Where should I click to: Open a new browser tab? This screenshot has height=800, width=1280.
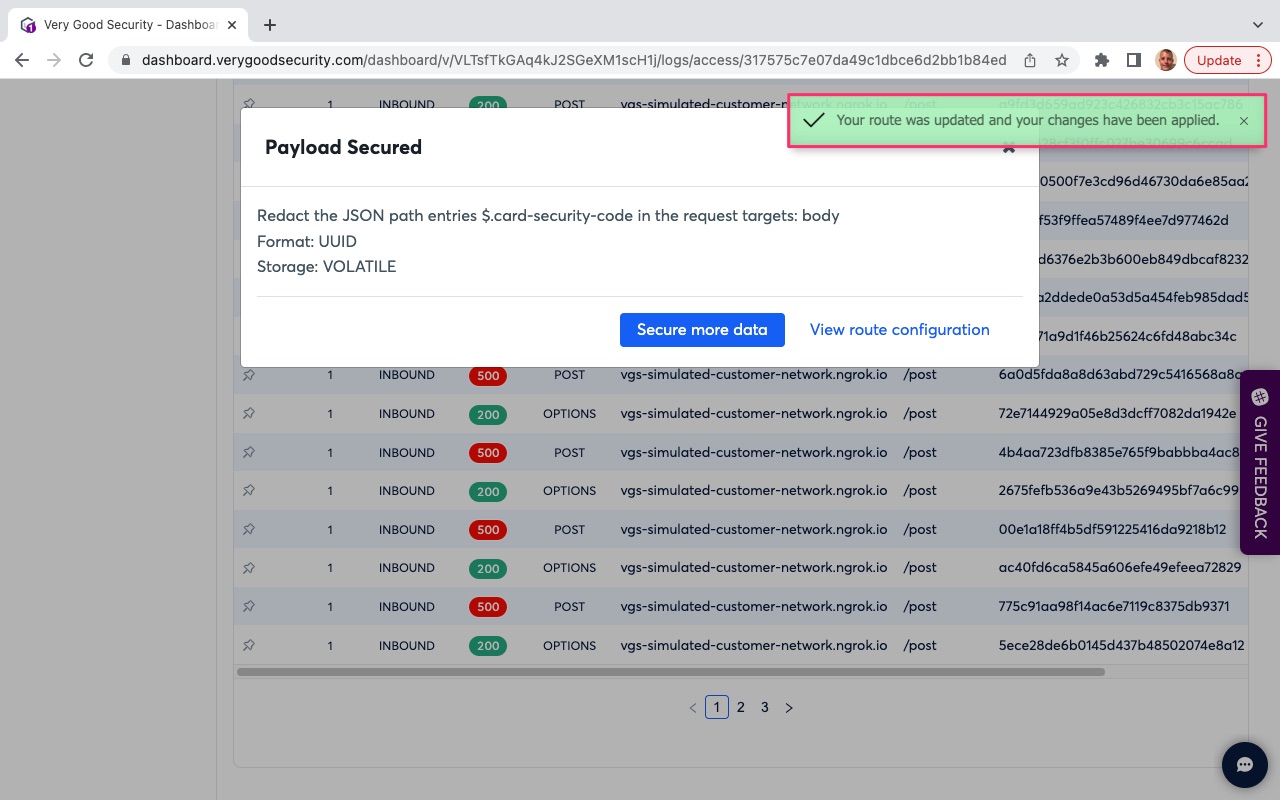click(x=270, y=25)
